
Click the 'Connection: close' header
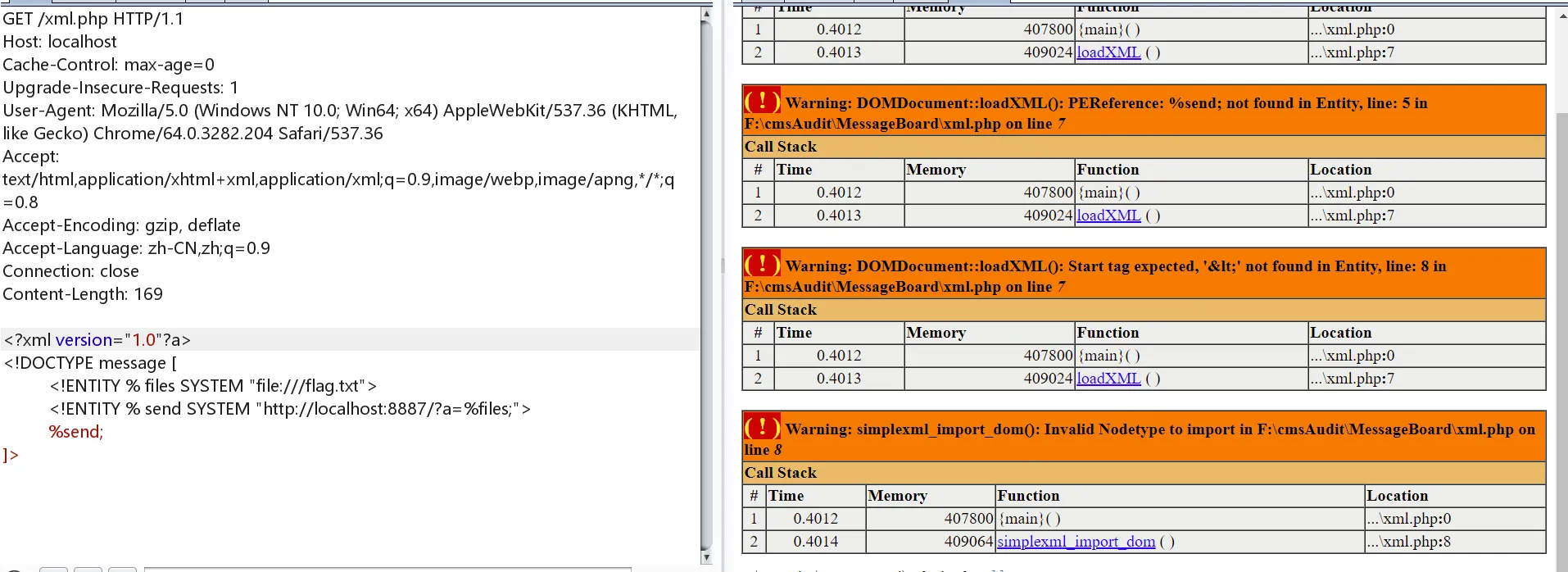(71, 271)
